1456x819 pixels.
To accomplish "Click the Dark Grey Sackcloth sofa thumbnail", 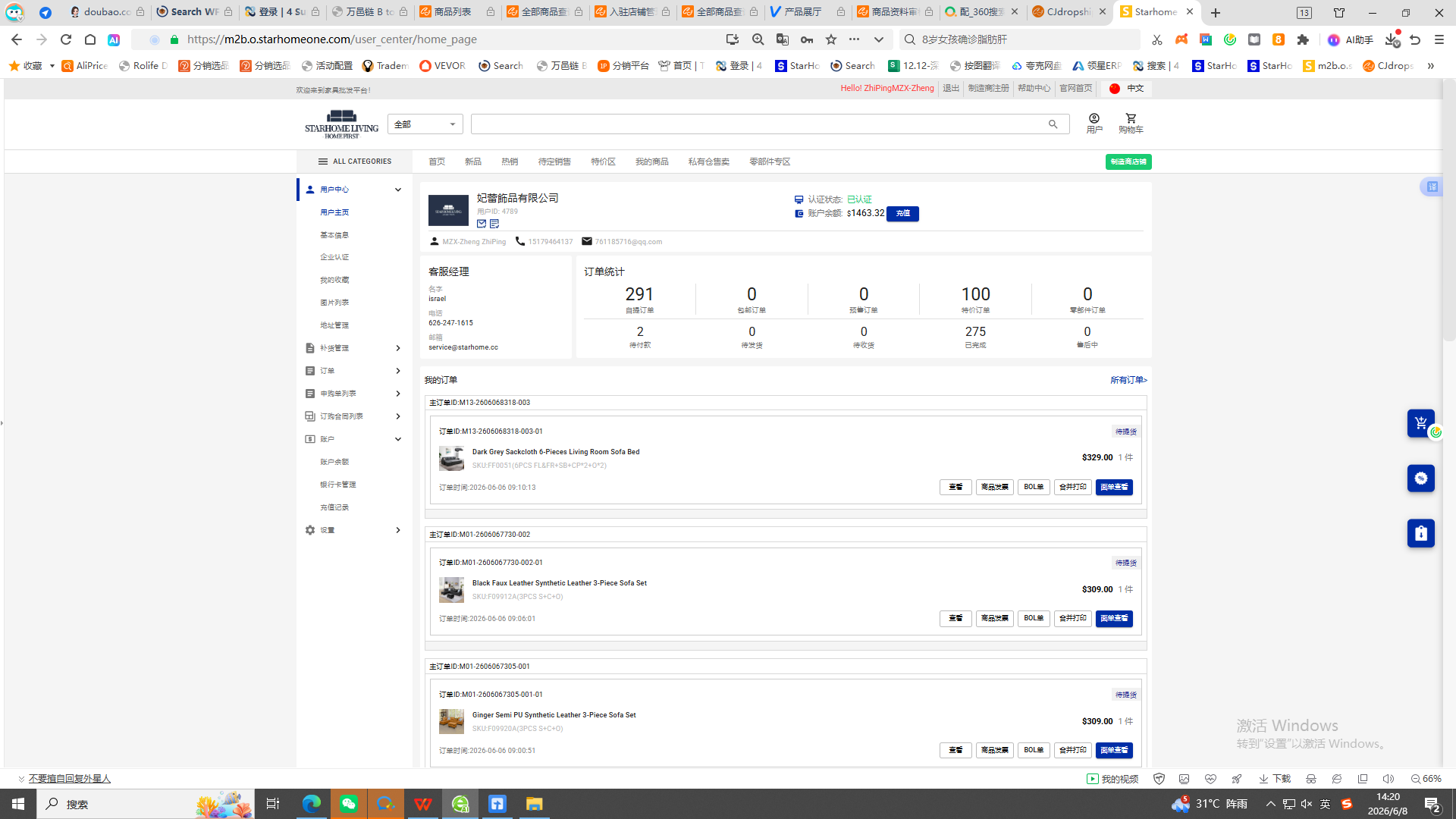I will [451, 458].
